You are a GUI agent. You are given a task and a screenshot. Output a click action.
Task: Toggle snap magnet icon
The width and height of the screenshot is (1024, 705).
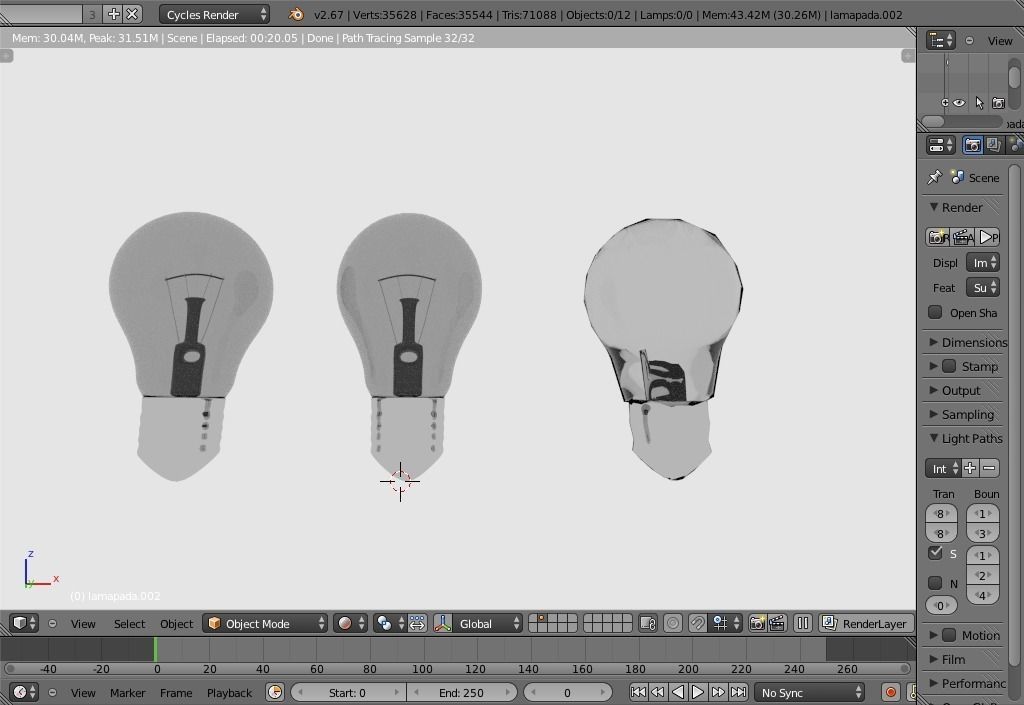[x=697, y=623]
